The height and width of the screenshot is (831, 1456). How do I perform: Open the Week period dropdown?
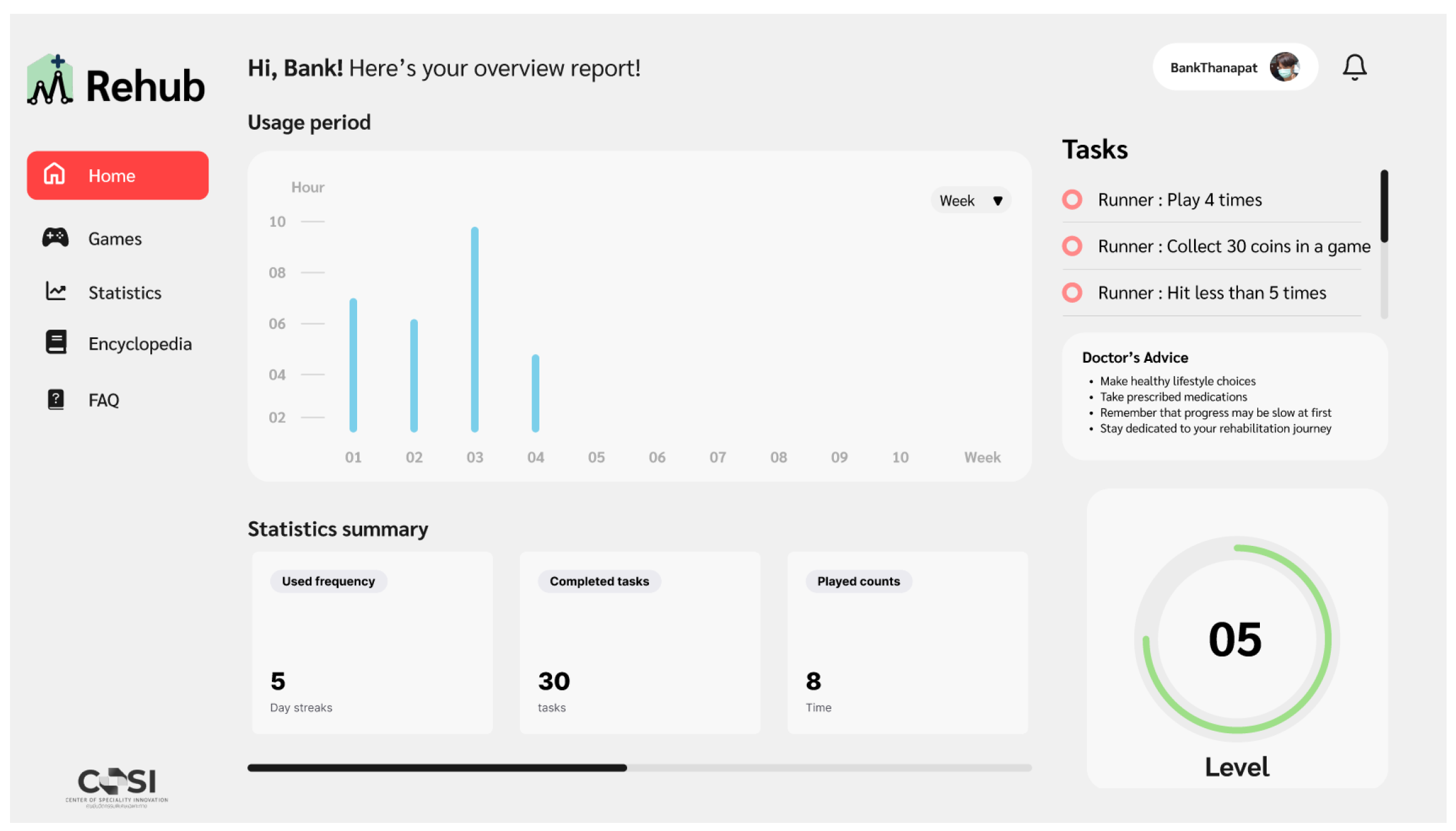tap(969, 201)
